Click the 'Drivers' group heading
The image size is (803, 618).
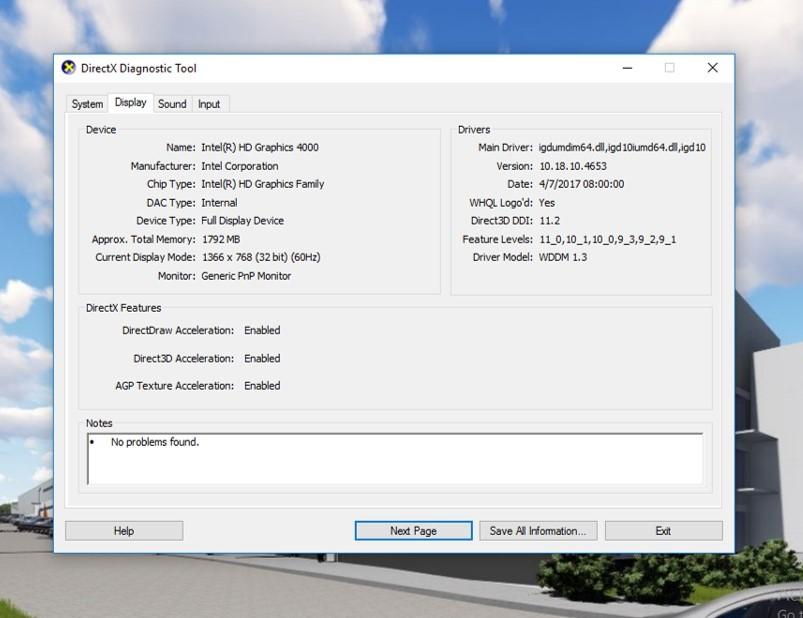(474, 130)
